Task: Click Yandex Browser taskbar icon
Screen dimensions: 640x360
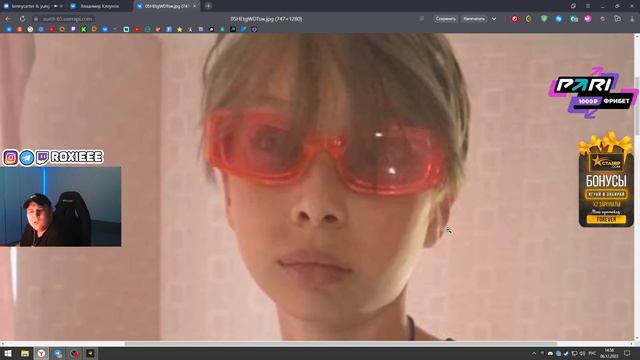Action: 41,353
